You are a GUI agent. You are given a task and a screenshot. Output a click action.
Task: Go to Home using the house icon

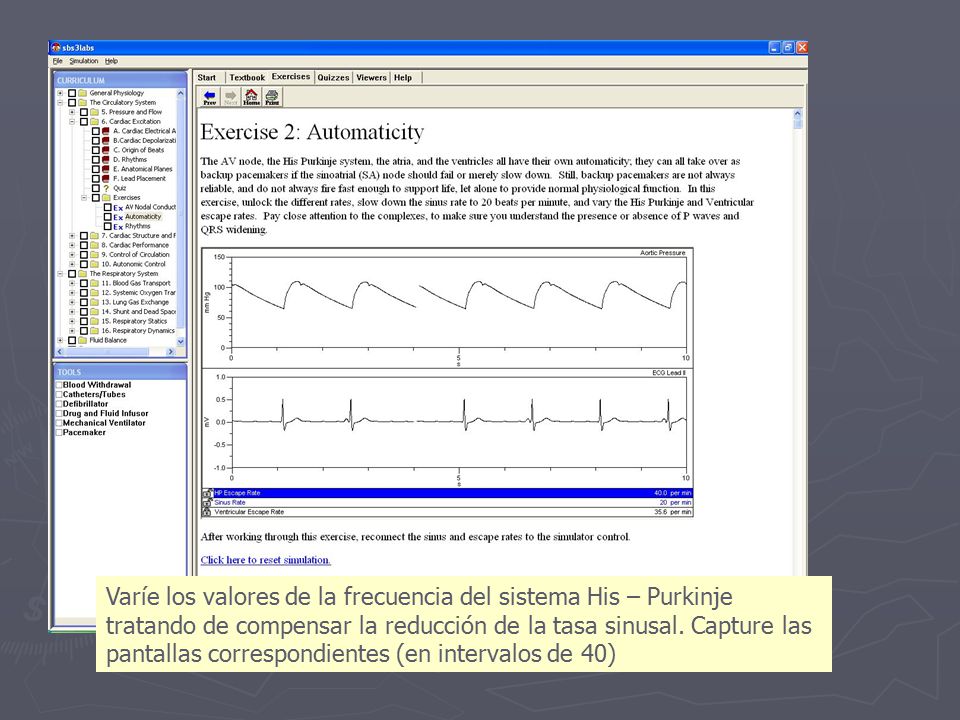point(251,97)
